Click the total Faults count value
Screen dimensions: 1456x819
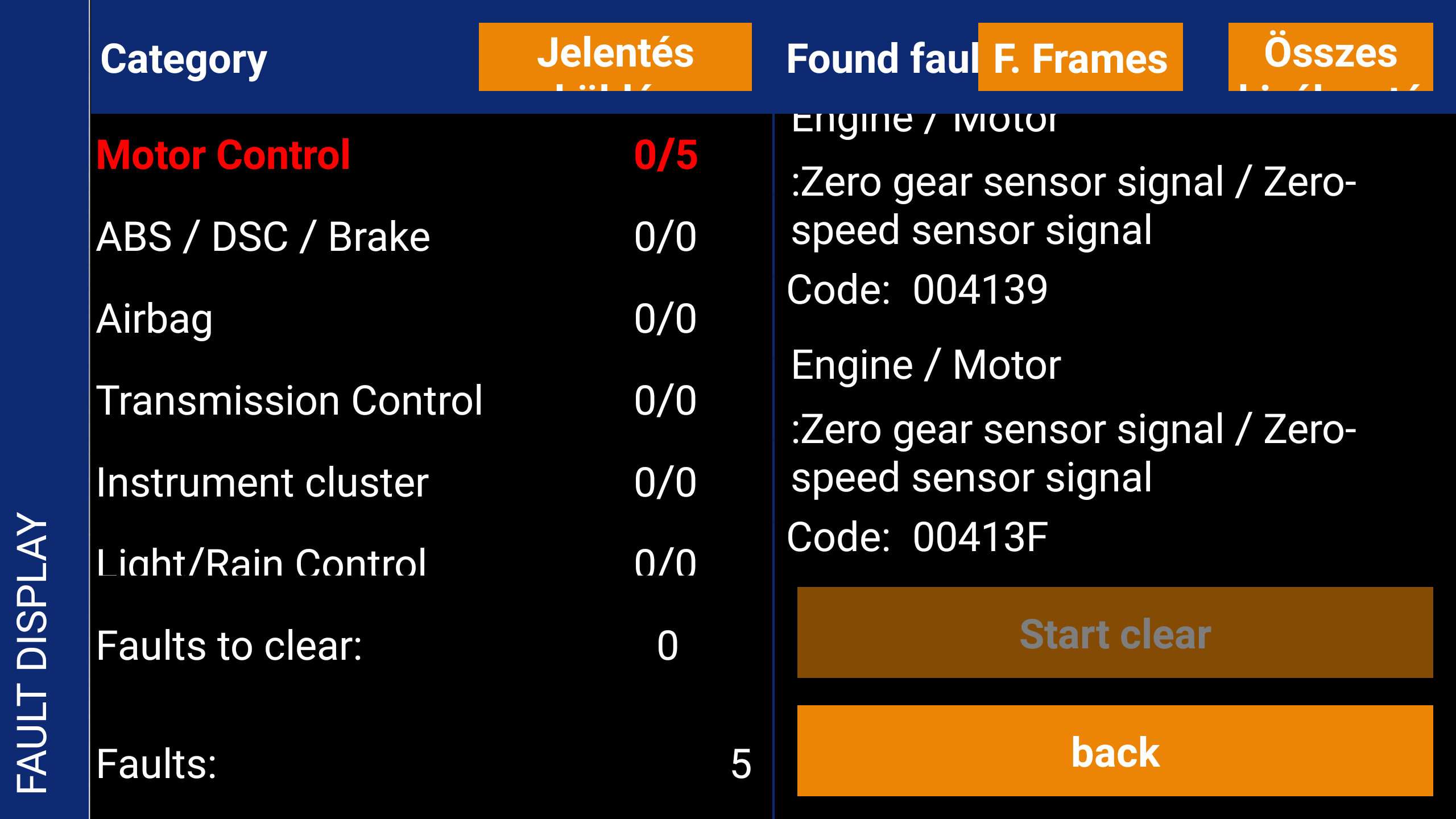coord(741,764)
